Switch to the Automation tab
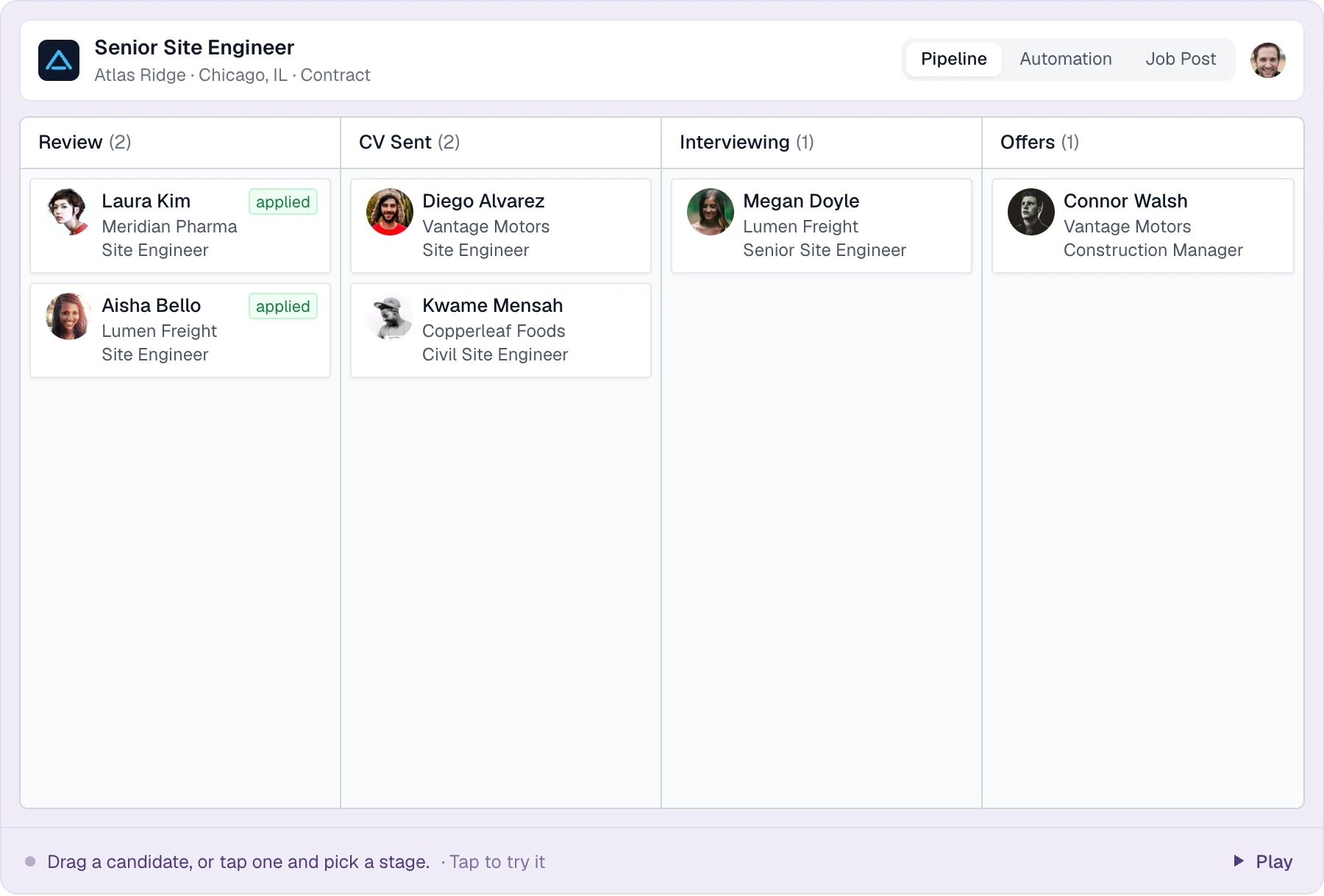The width and height of the screenshot is (1324, 896). 1066,60
